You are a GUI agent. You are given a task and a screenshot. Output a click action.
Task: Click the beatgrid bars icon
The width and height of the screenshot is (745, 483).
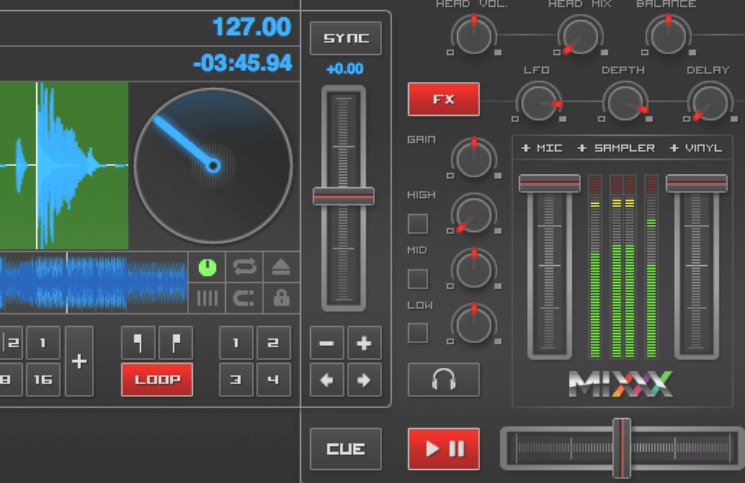(x=207, y=298)
